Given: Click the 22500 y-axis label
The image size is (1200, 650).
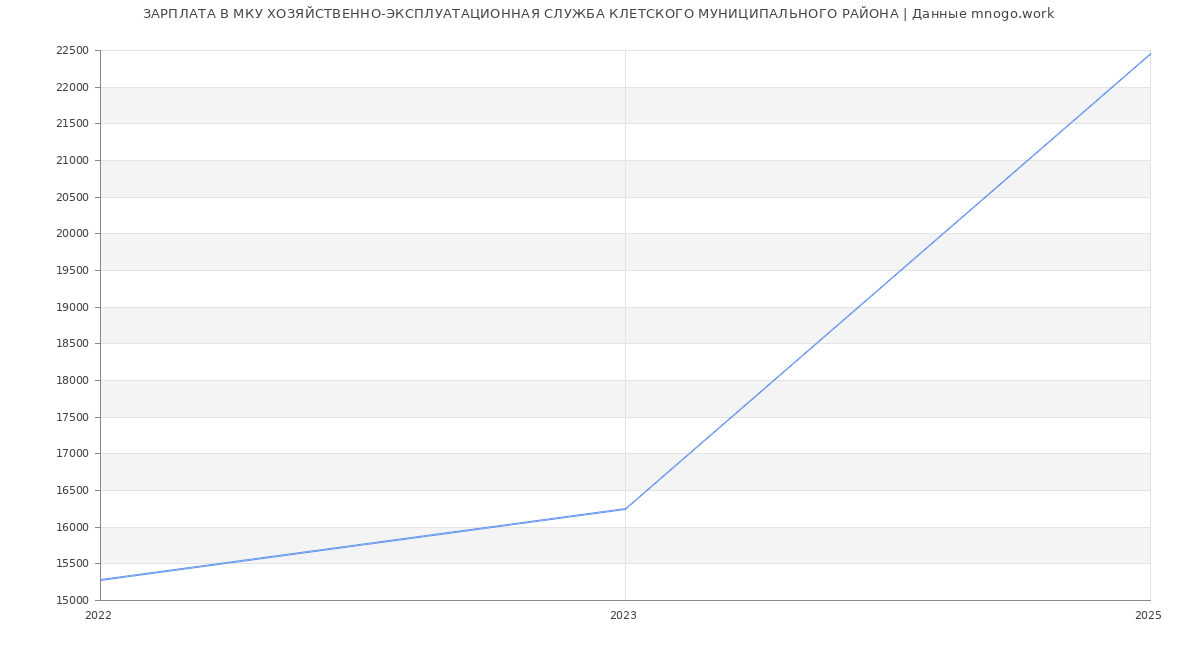Looking at the screenshot, I should [72, 51].
